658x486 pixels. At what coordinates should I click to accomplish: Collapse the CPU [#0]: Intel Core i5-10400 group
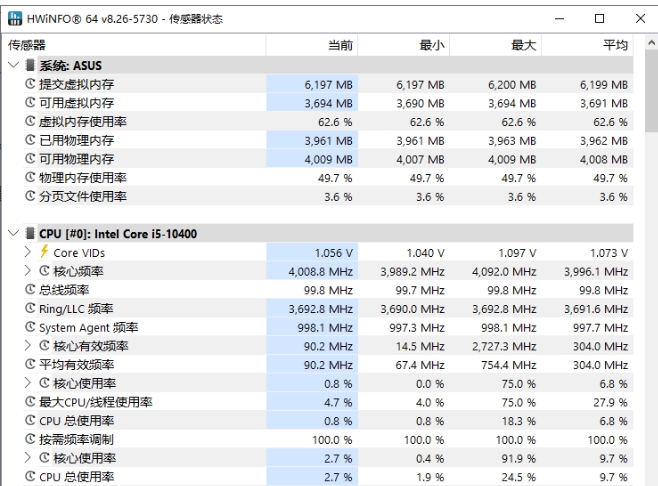(13, 233)
